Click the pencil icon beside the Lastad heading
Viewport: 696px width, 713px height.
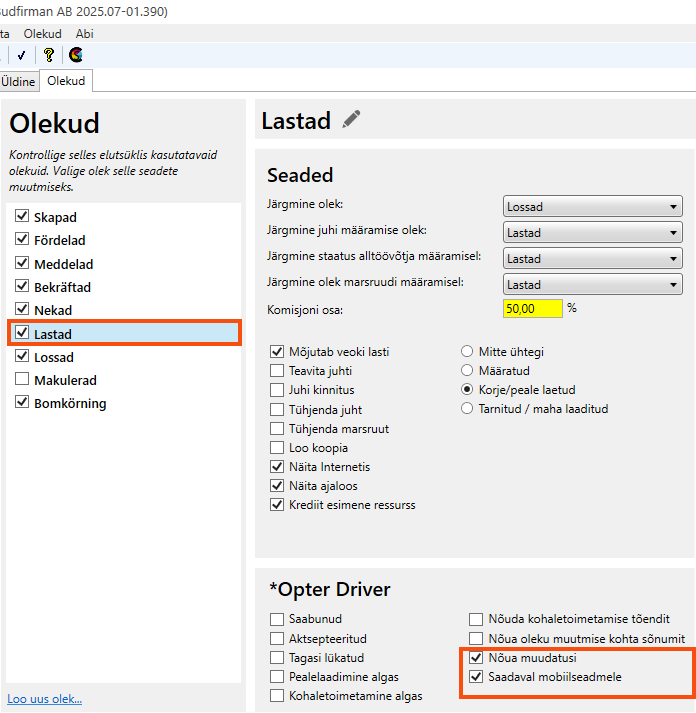[351, 120]
